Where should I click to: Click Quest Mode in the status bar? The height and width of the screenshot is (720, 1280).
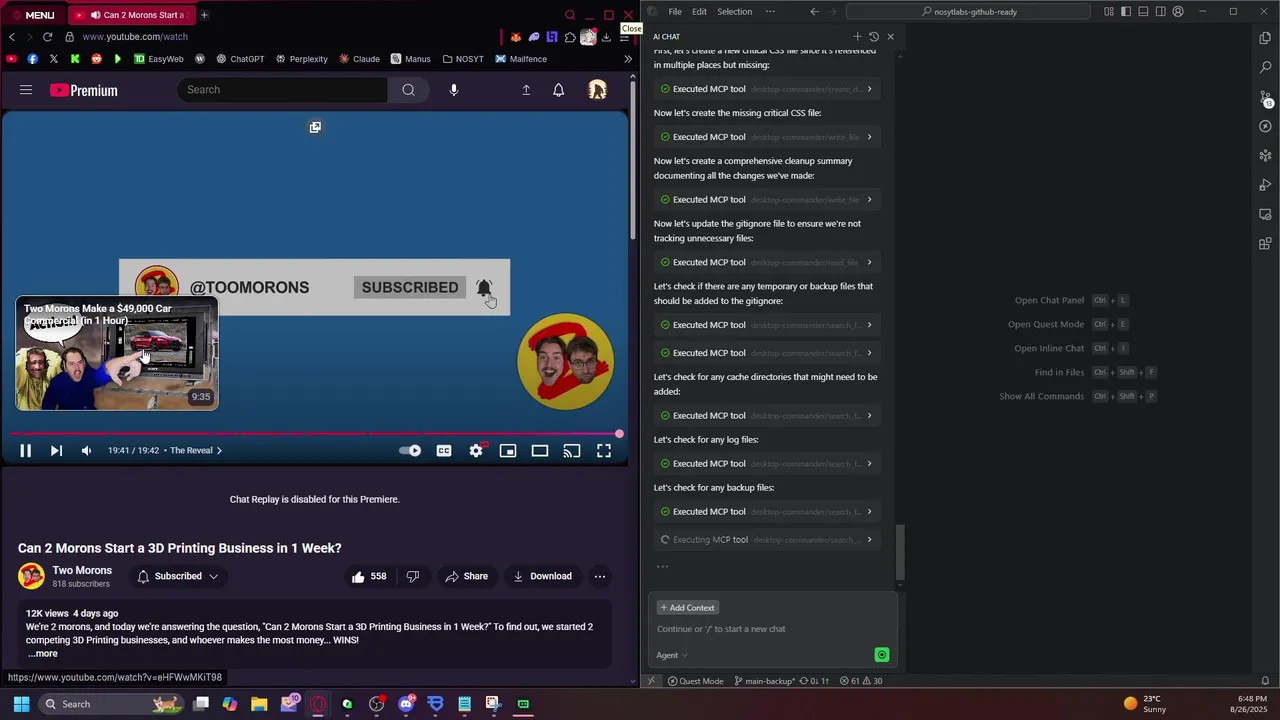695,681
